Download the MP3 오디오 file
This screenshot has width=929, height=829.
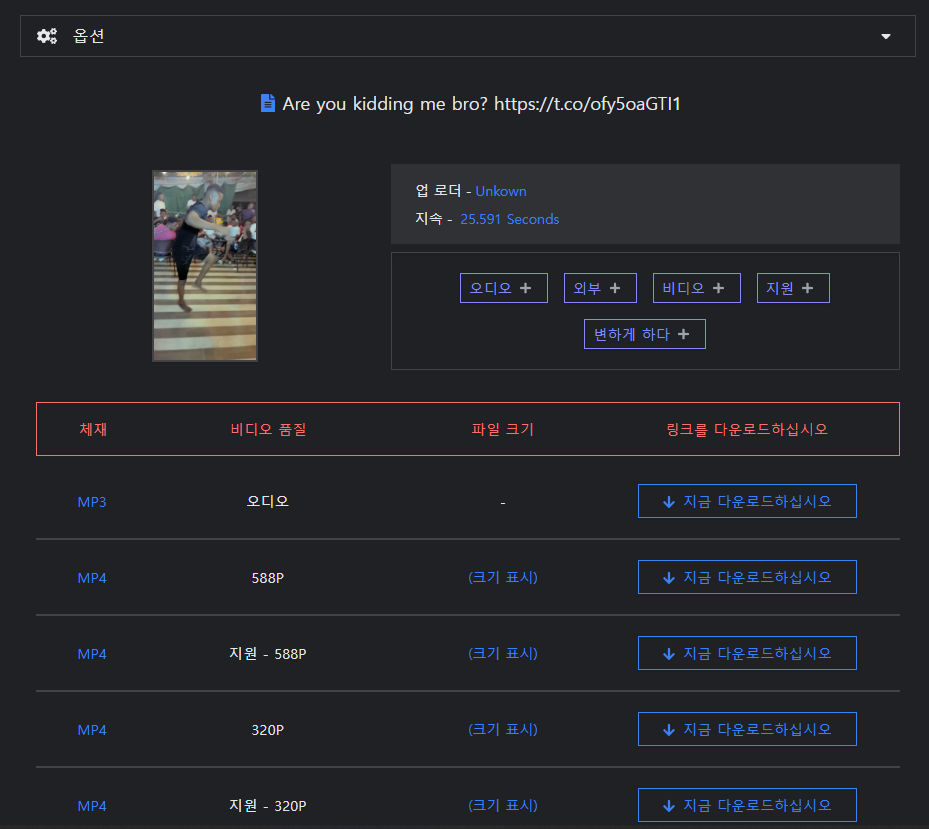point(747,501)
